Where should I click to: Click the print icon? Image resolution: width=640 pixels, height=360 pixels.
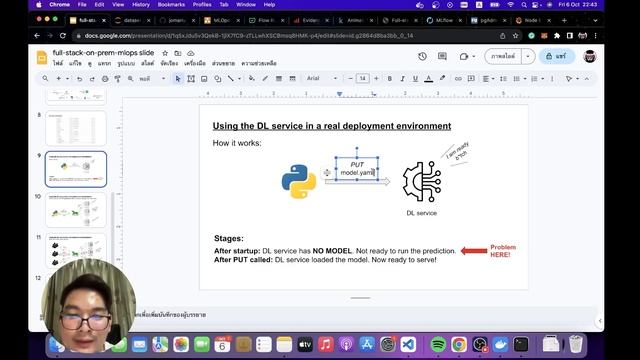click(105, 79)
